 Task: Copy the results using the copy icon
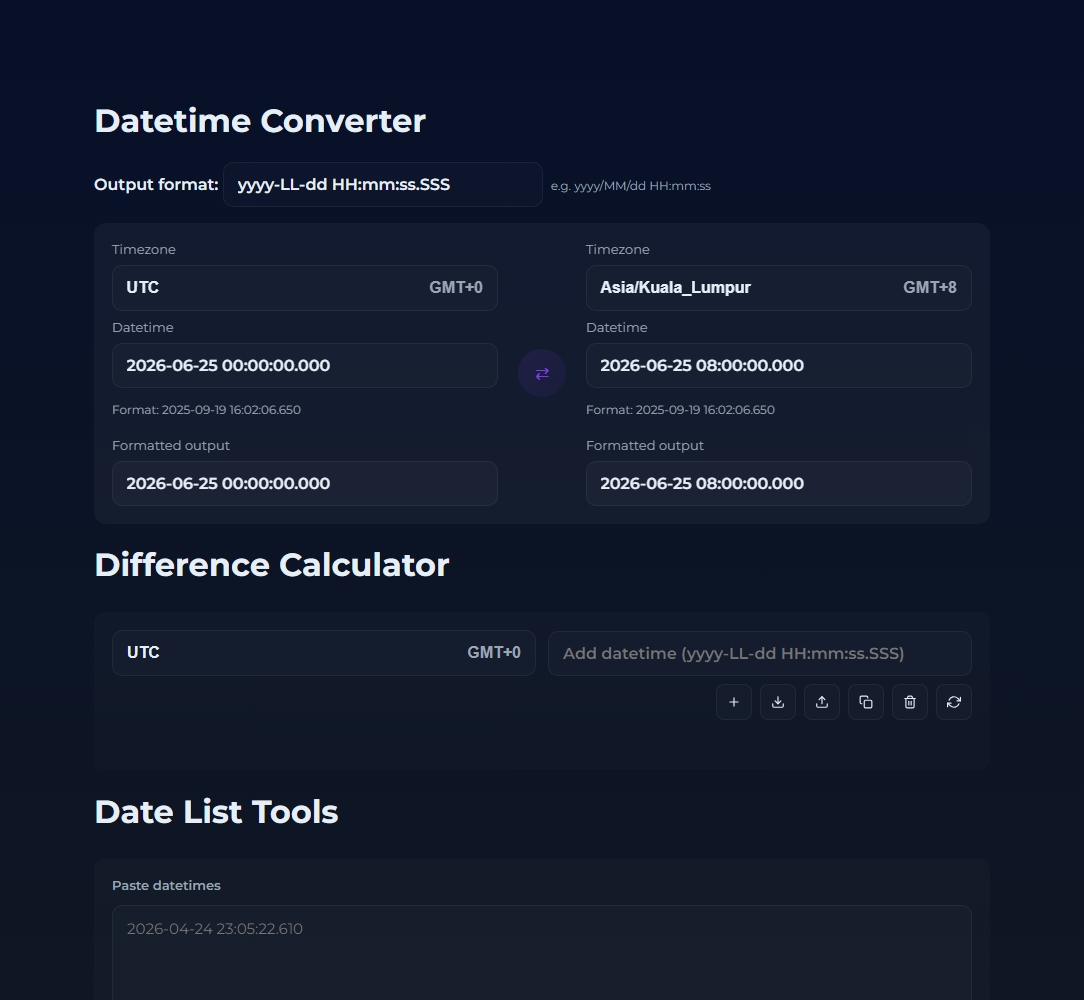[x=866, y=702]
